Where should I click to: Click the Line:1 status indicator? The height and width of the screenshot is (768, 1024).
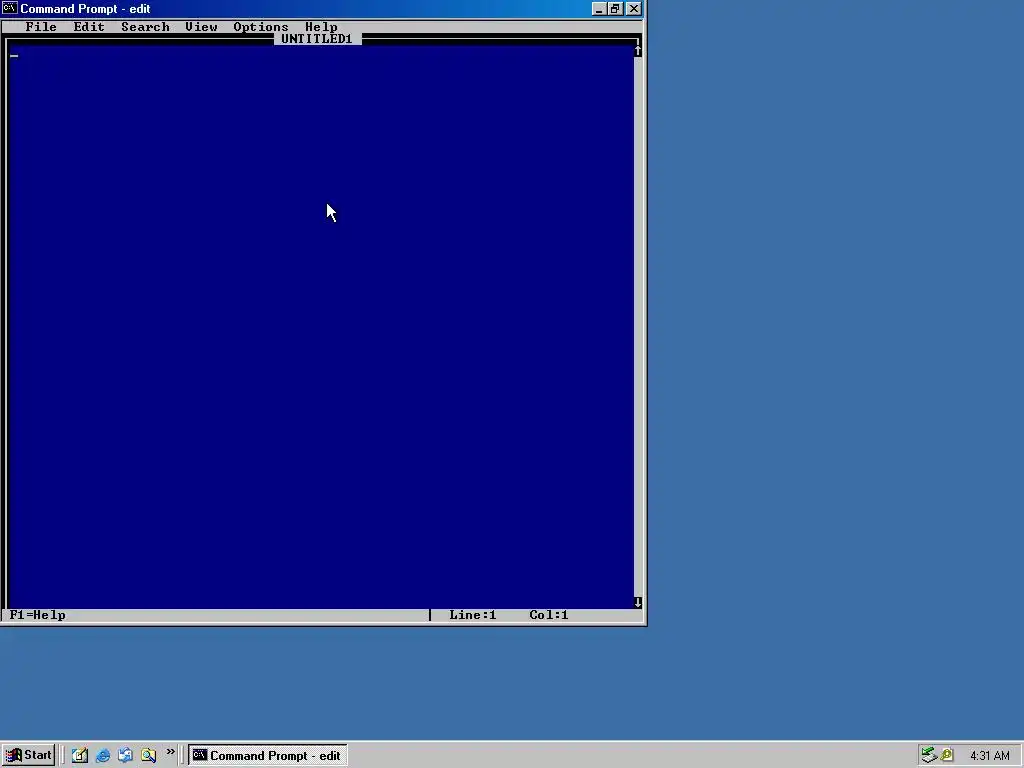tap(473, 615)
